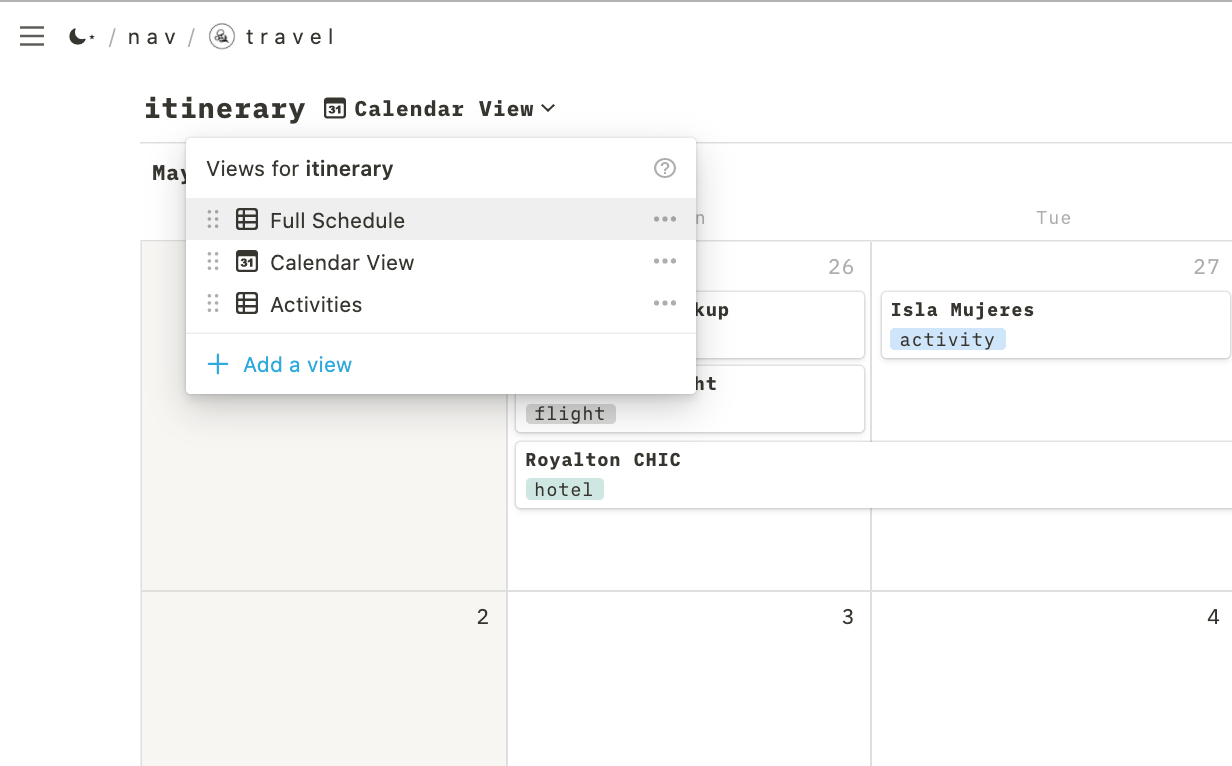Screen dimensions: 1232x766
Task: Click the flight tag on the event
Action: click(x=570, y=414)
